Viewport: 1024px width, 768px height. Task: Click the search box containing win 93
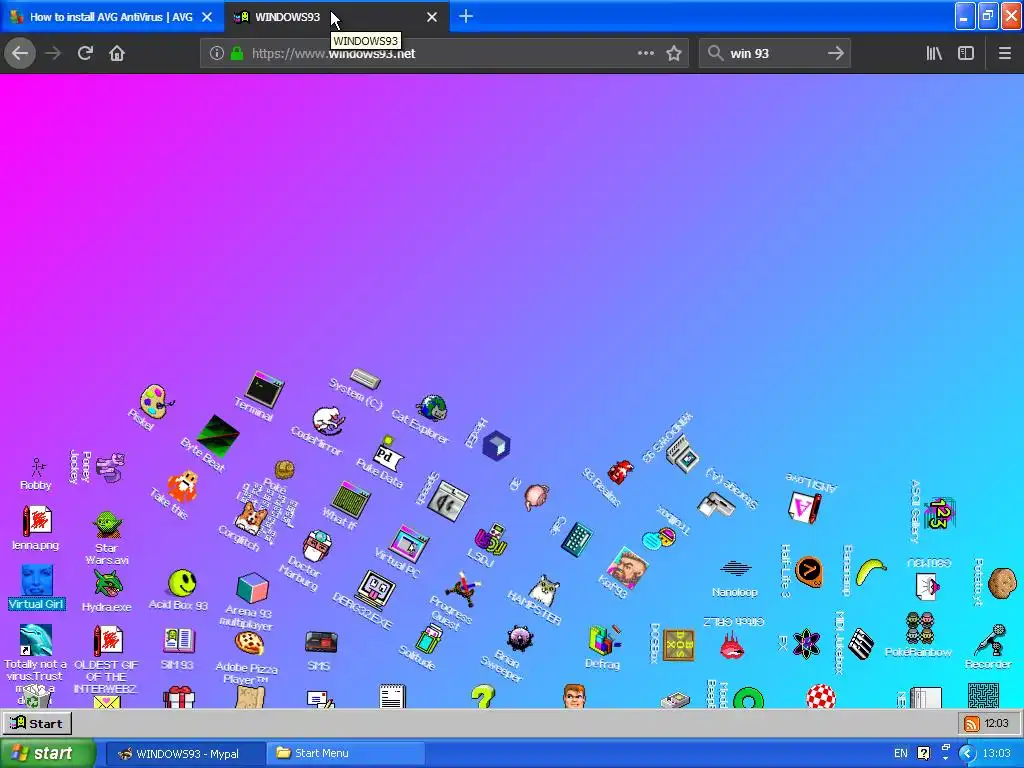[x=774, y=54]
